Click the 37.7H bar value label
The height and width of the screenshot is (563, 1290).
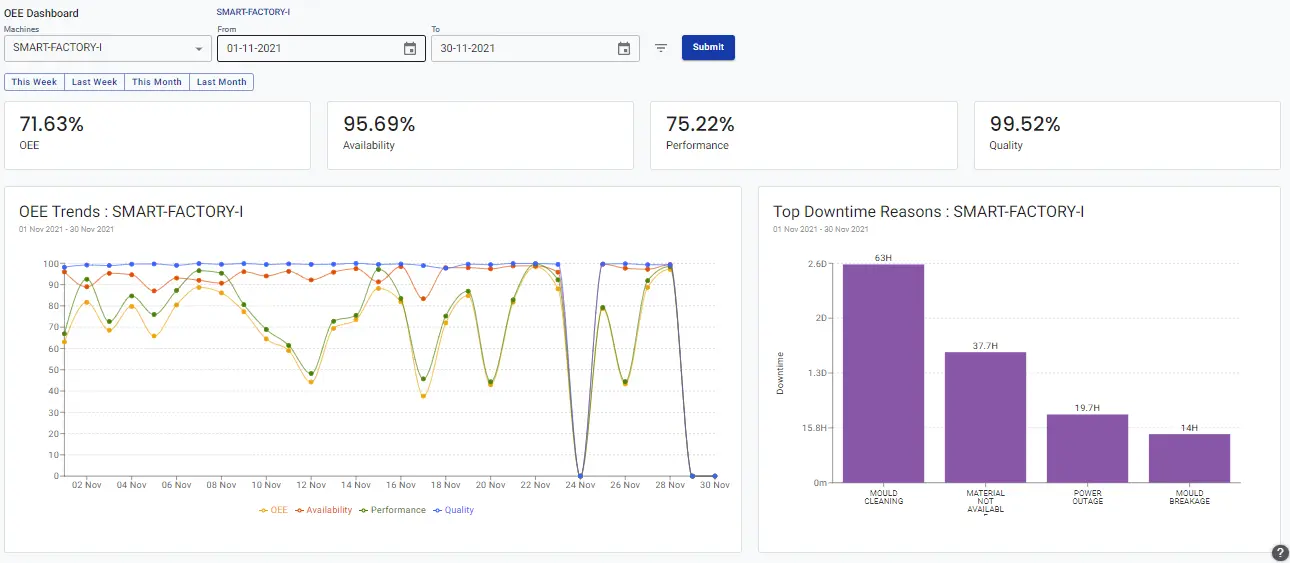[x=985, y=346]
